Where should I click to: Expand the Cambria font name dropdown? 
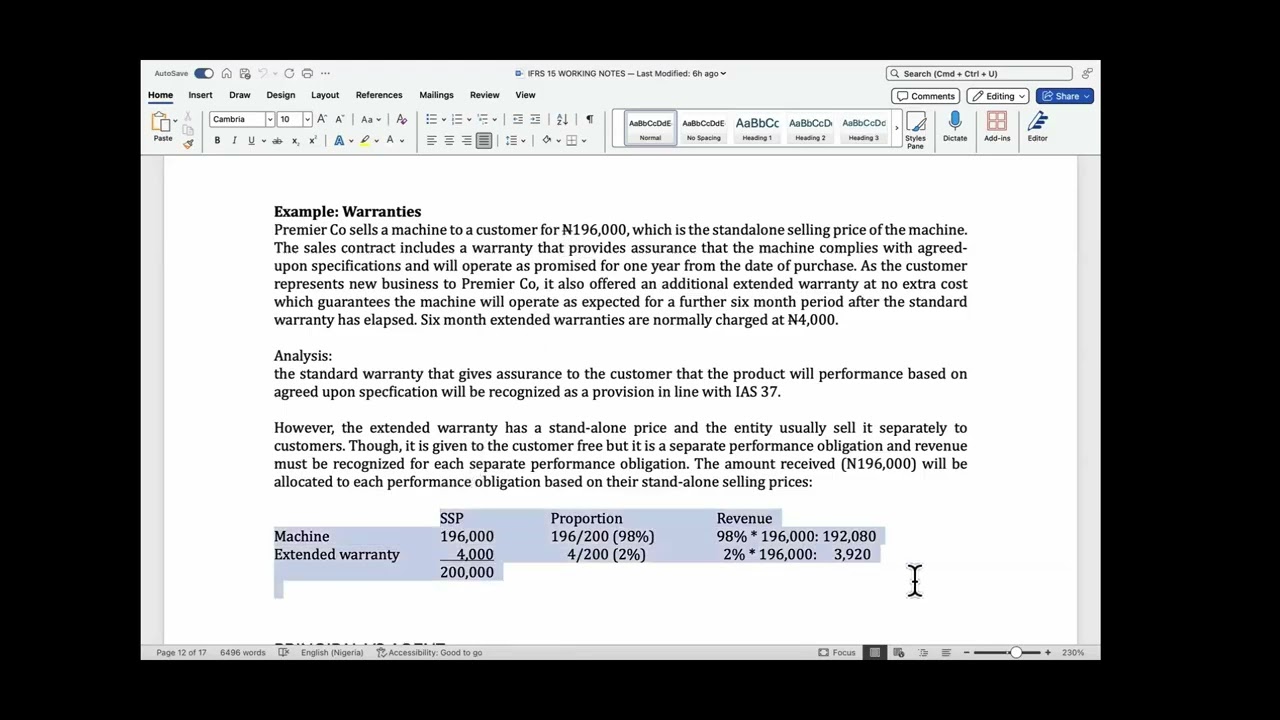pyautogui.click(x=269, y=119)
